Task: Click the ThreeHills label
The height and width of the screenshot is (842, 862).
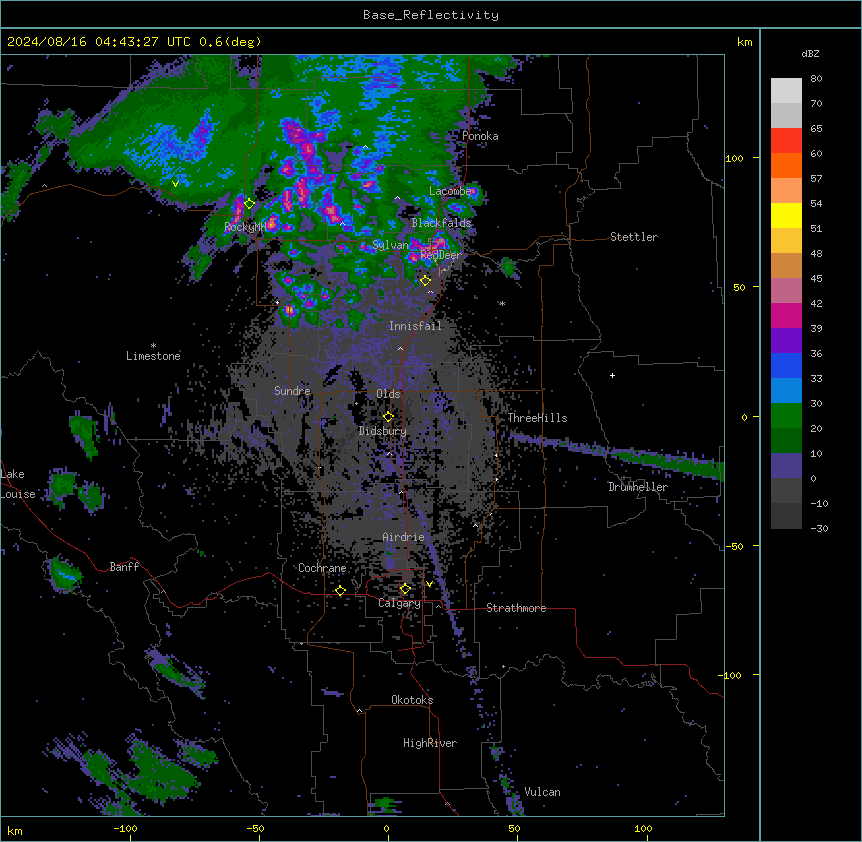Action: coord(537,418)
